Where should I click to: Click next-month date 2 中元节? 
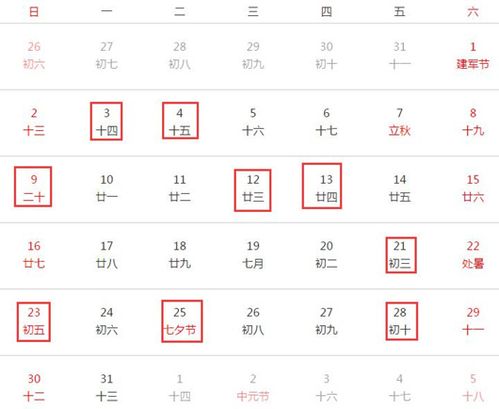pyautogui.click(x=253, y=387)
